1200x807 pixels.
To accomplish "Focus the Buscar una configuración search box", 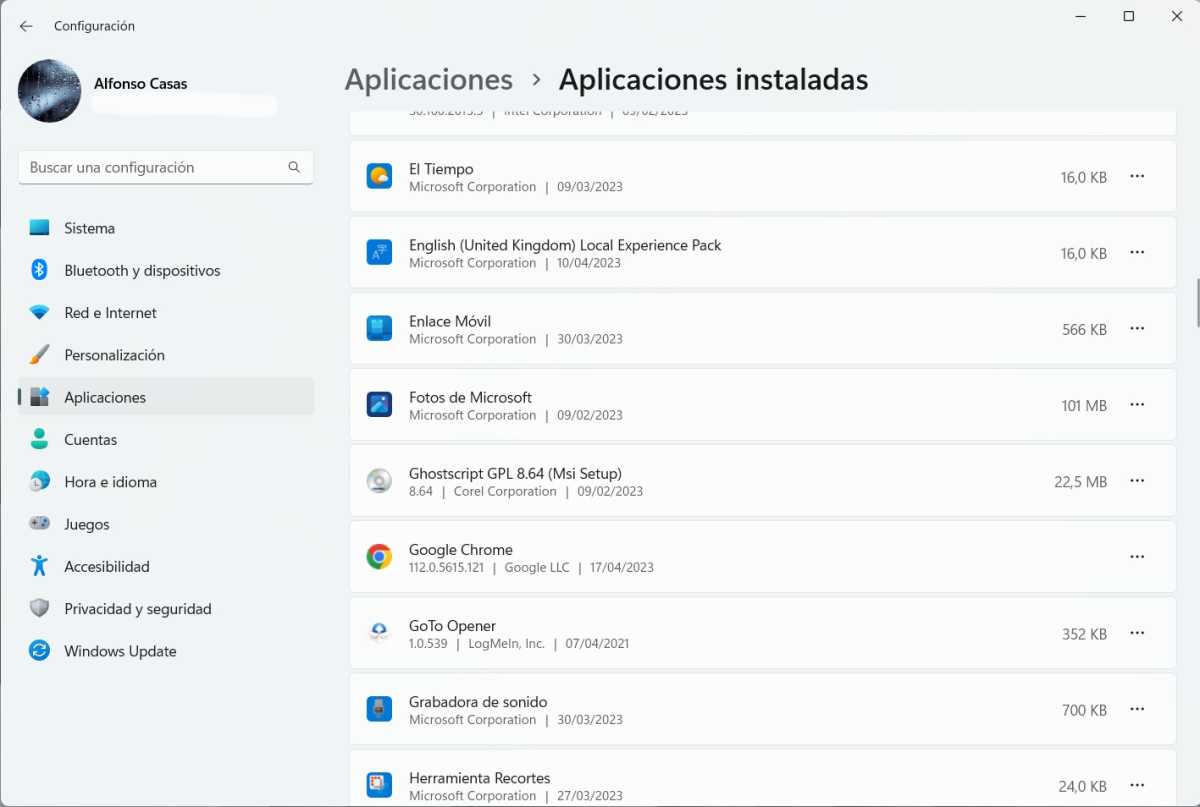I will pyautogui.click(x=166, y=167).
